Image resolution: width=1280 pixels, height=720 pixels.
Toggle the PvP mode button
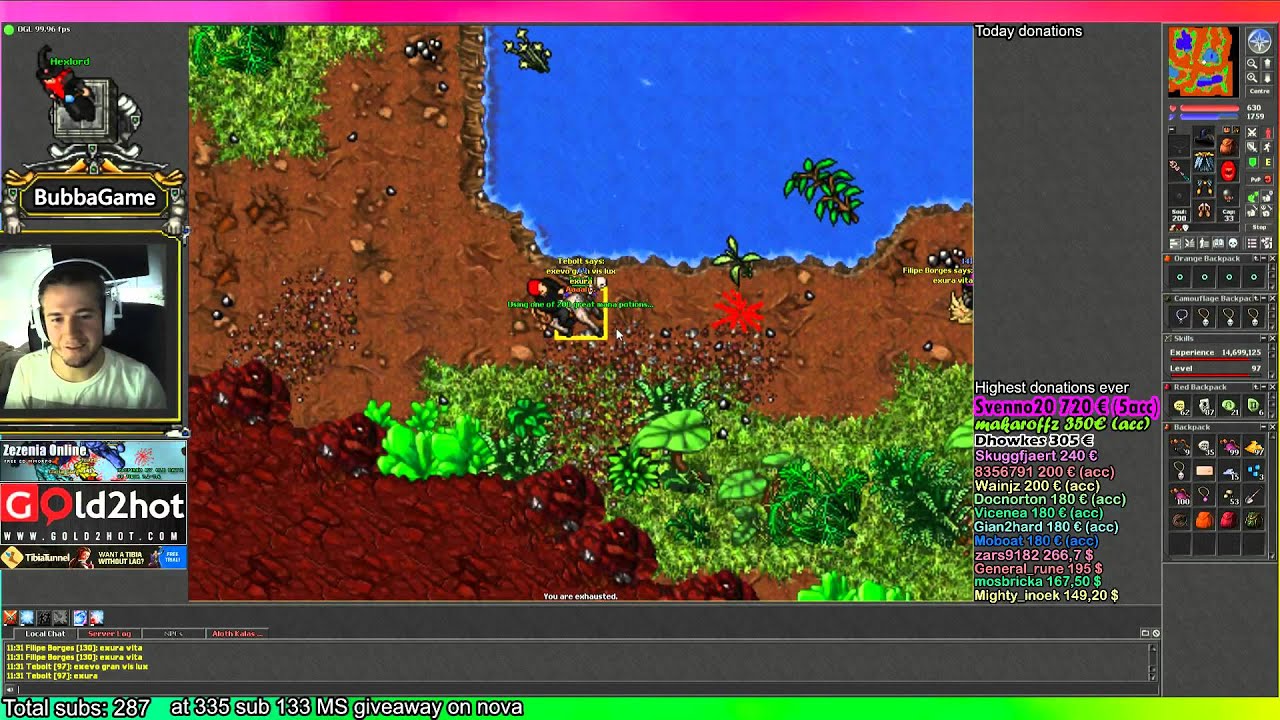point(1259,179)
